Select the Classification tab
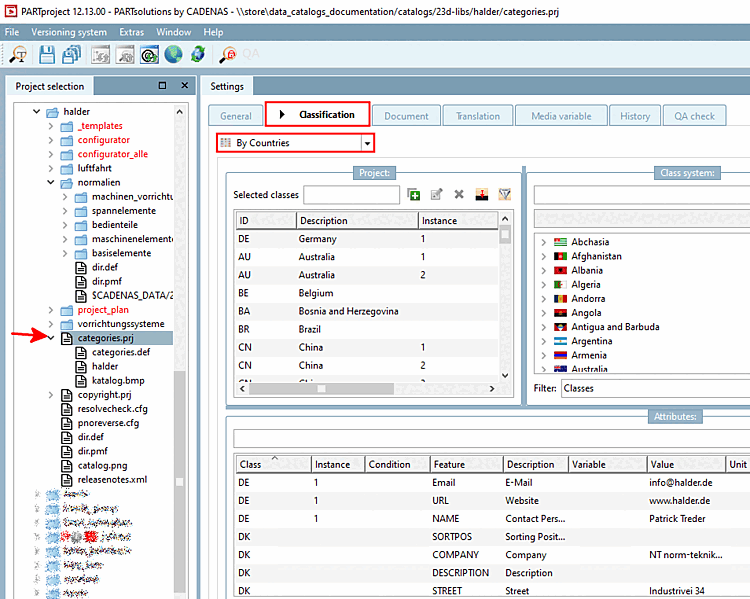The image size is (750, 599). tap(318, 114)
